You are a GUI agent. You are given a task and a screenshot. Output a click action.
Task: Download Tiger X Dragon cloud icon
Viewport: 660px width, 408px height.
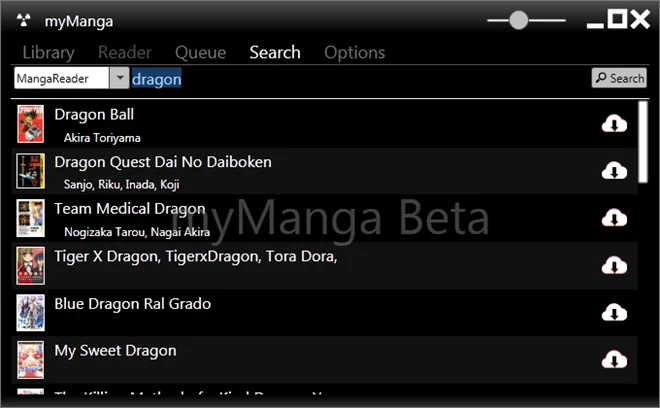[614, 265]
